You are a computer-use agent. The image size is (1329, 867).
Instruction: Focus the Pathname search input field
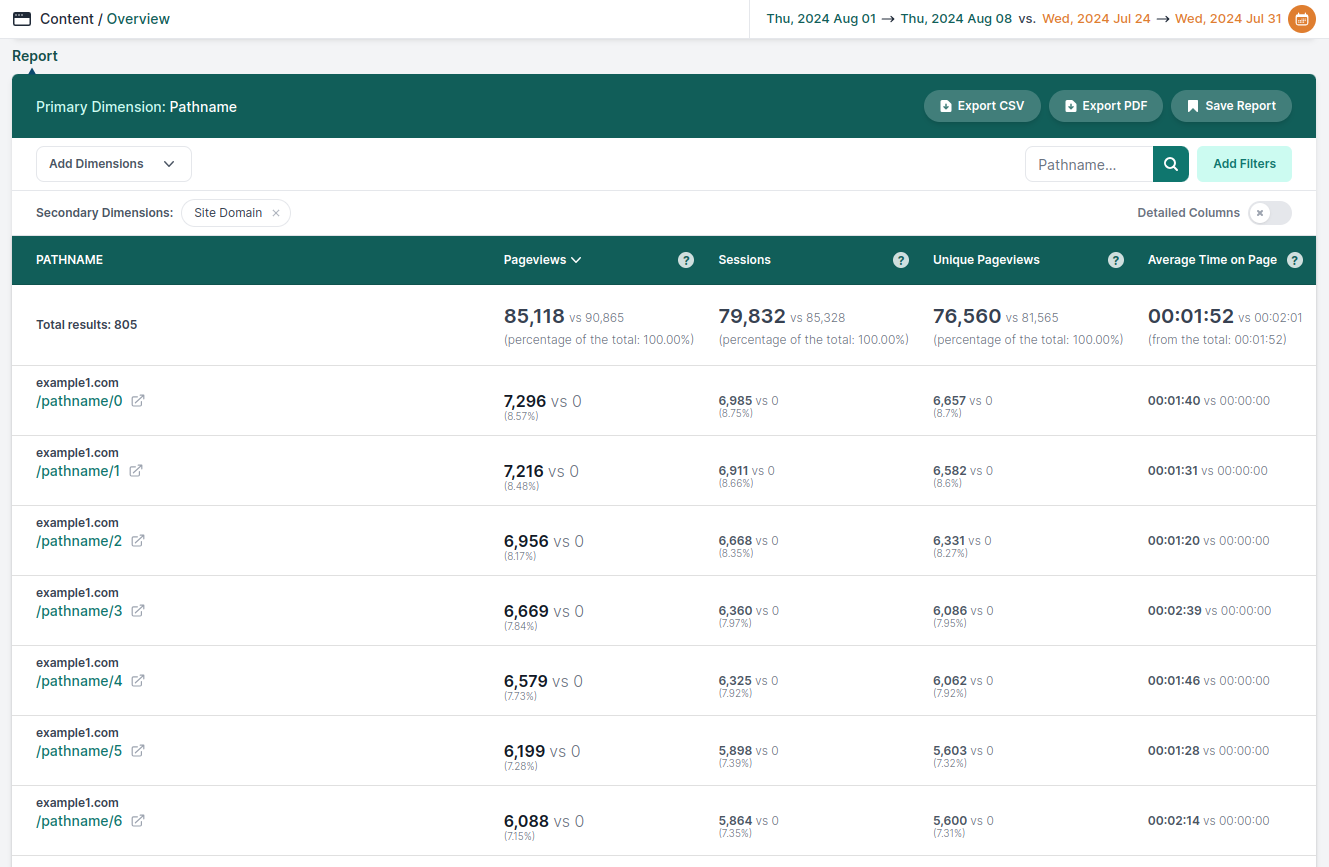click(x=1089, y=164)
